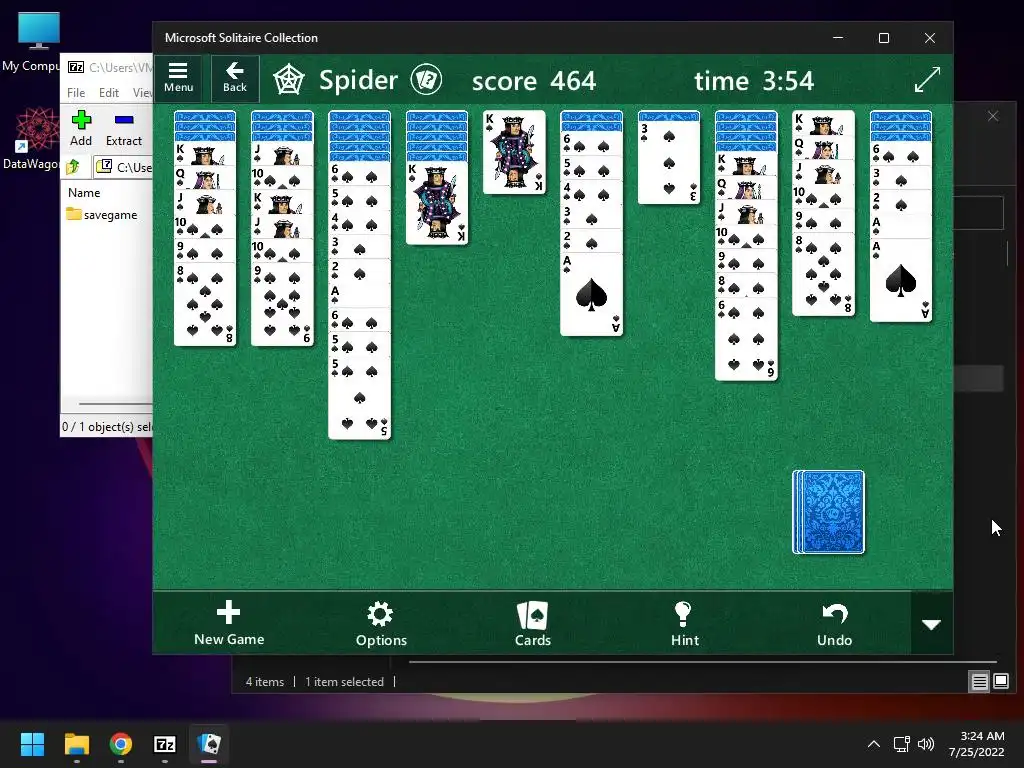Open File Explorer from the taskbar

point(76,744)
